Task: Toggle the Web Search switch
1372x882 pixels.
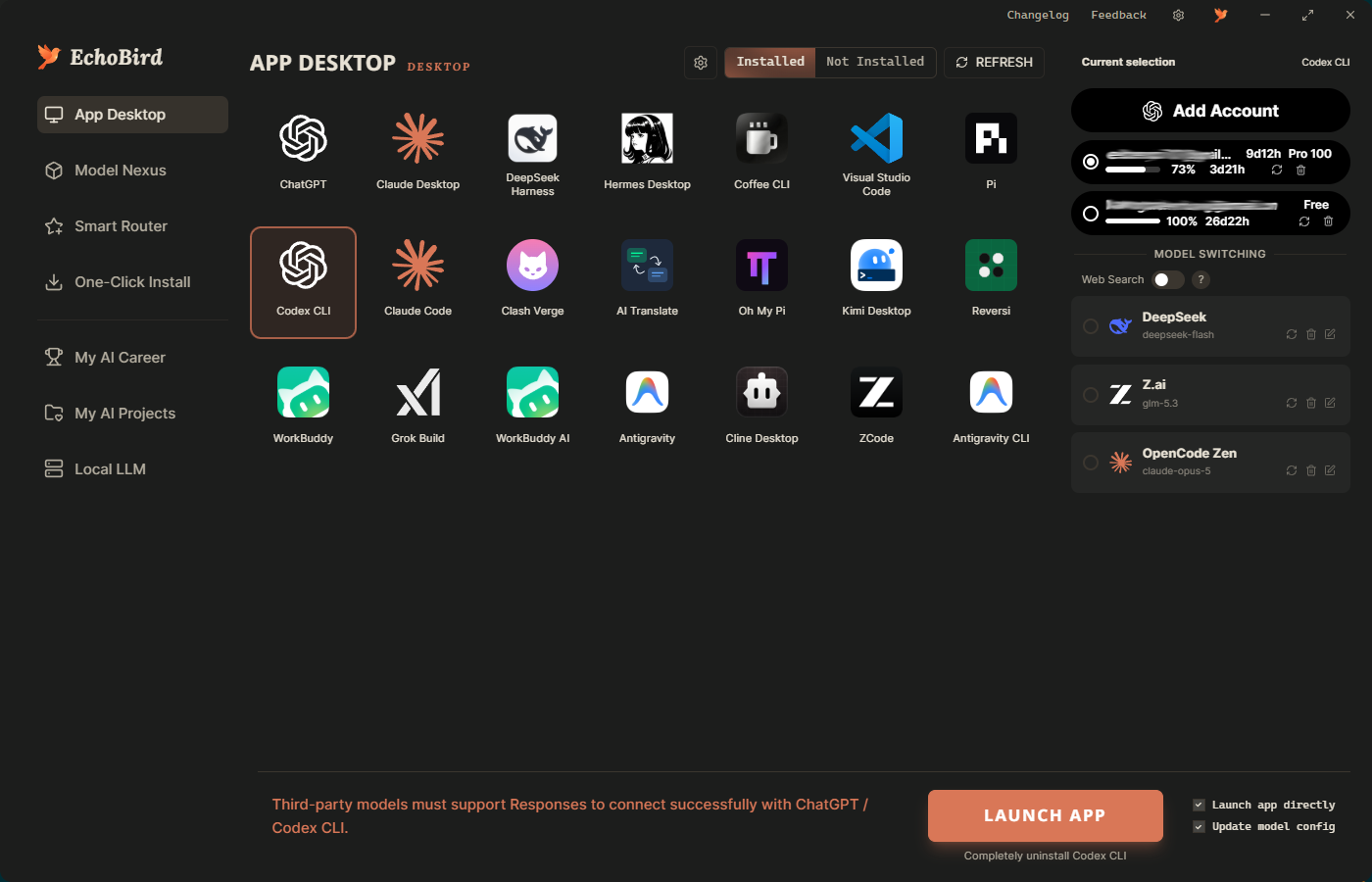Action: tap(1167, 280)
